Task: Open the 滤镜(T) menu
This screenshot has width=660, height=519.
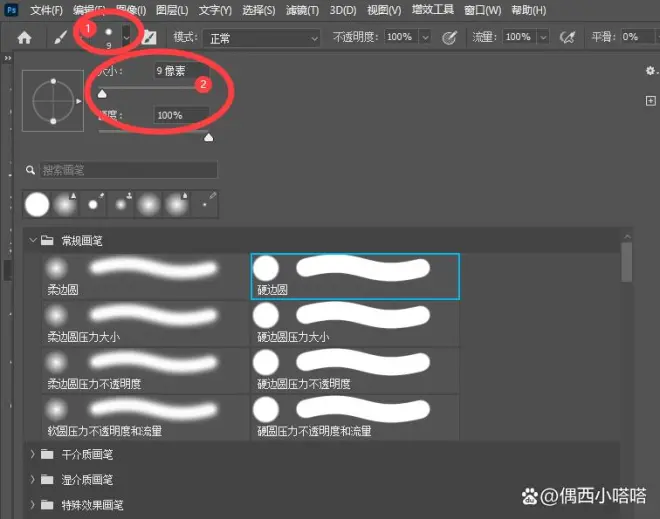Action: (302, 10)
